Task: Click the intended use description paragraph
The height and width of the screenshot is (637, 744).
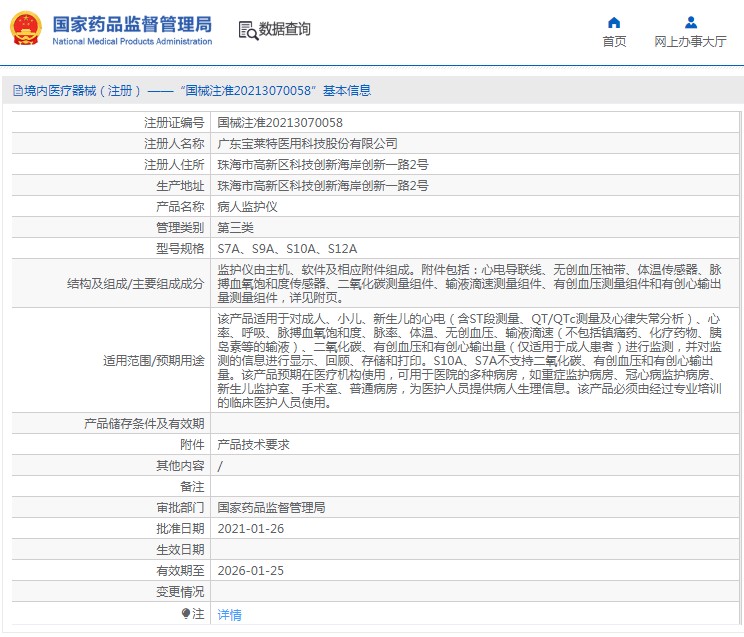Action: pos(469,360)
